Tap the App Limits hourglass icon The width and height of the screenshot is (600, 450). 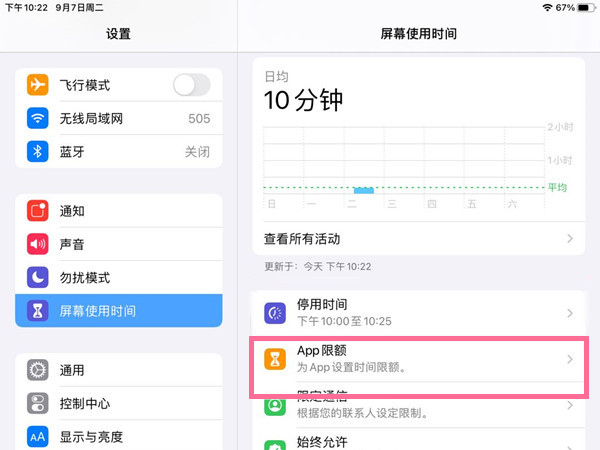click(275, 359)
